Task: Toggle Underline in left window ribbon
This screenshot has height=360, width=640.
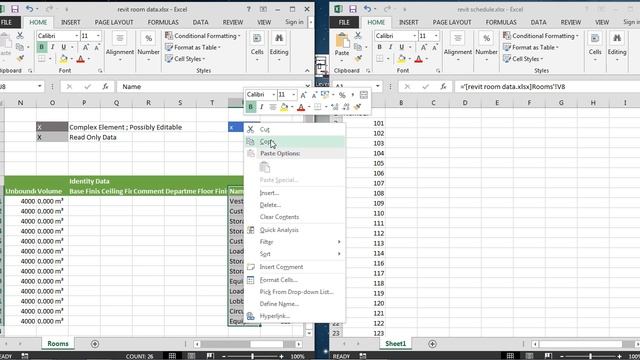Action: (x=63, y=47)
